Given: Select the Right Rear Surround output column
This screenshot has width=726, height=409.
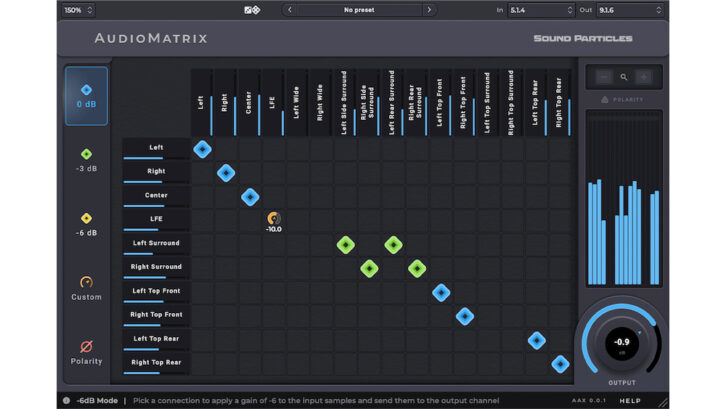Looking at the screenshot, I should (416, 103).
